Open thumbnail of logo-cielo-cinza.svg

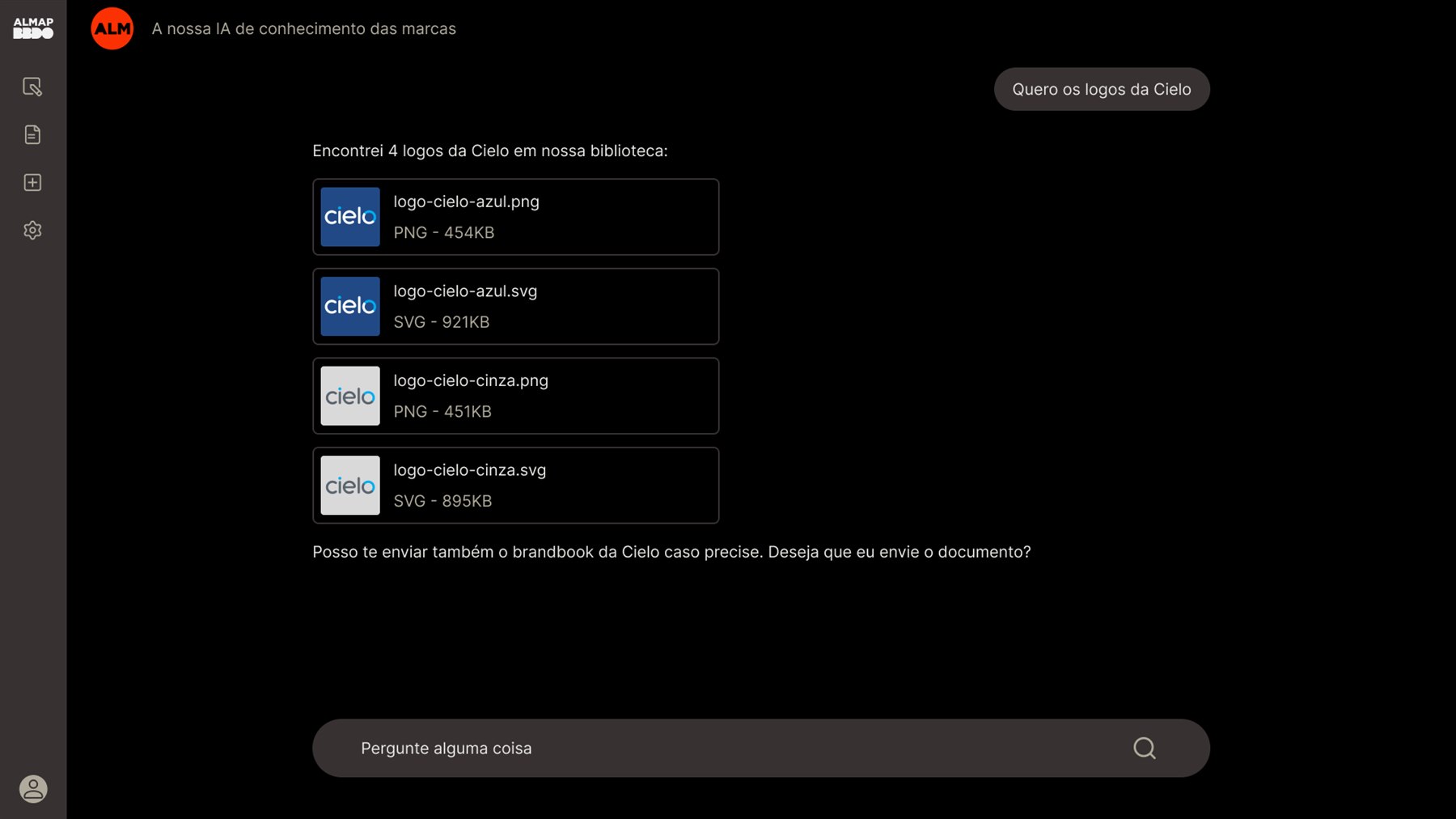(350, 486)
